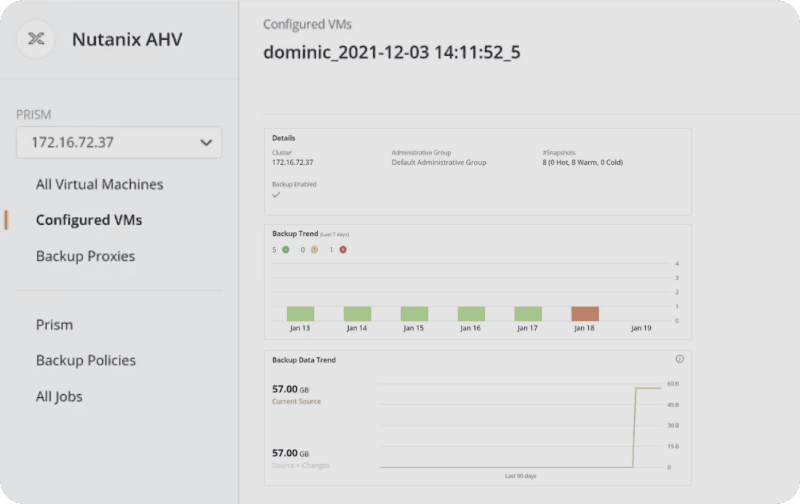
Task: Open the Prism sidebar item
Action: (x=54, y=325)
